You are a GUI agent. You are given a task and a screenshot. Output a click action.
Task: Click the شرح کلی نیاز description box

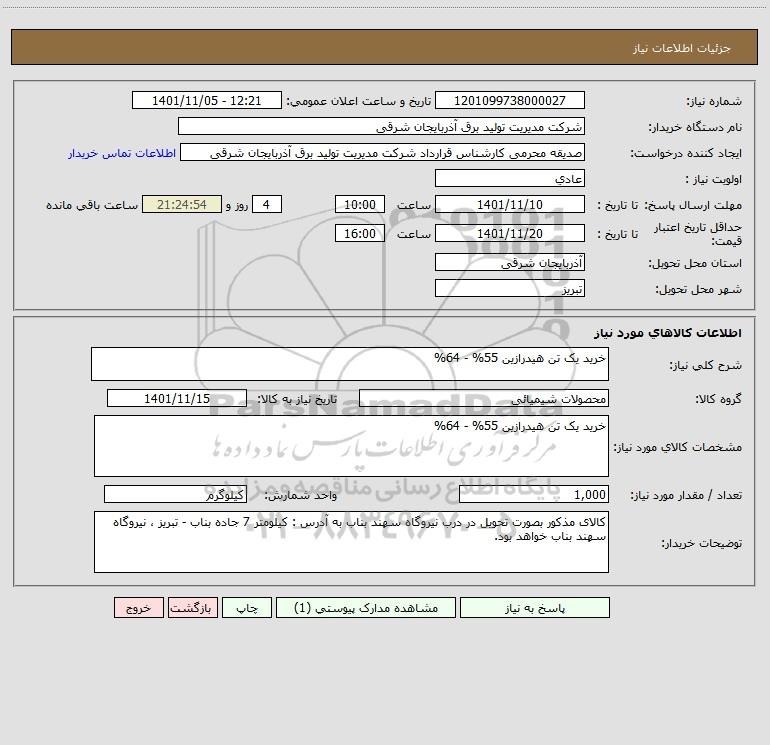pos(350,364)
